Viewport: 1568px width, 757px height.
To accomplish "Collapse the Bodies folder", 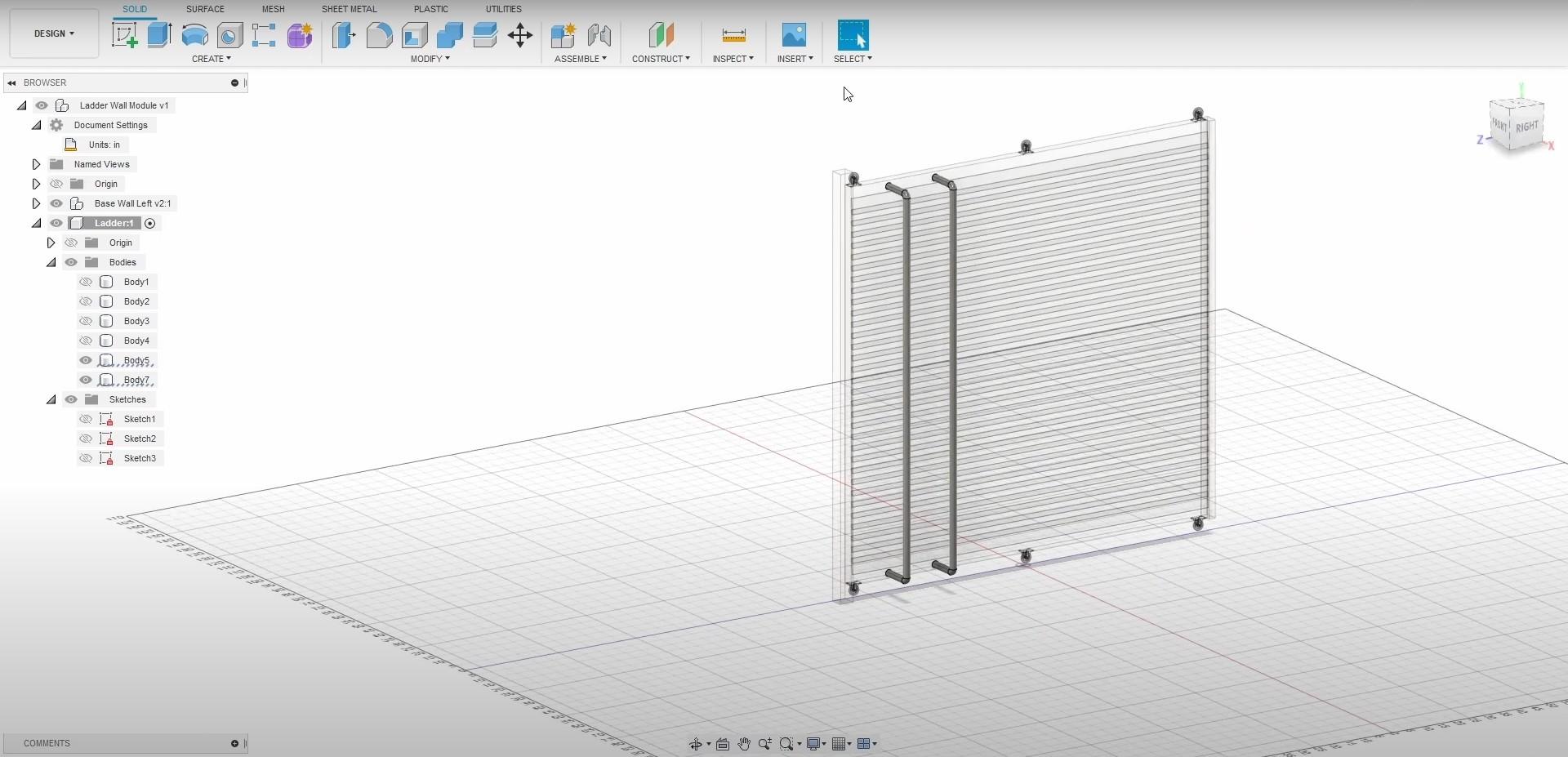I will click(x=51, y=262).
